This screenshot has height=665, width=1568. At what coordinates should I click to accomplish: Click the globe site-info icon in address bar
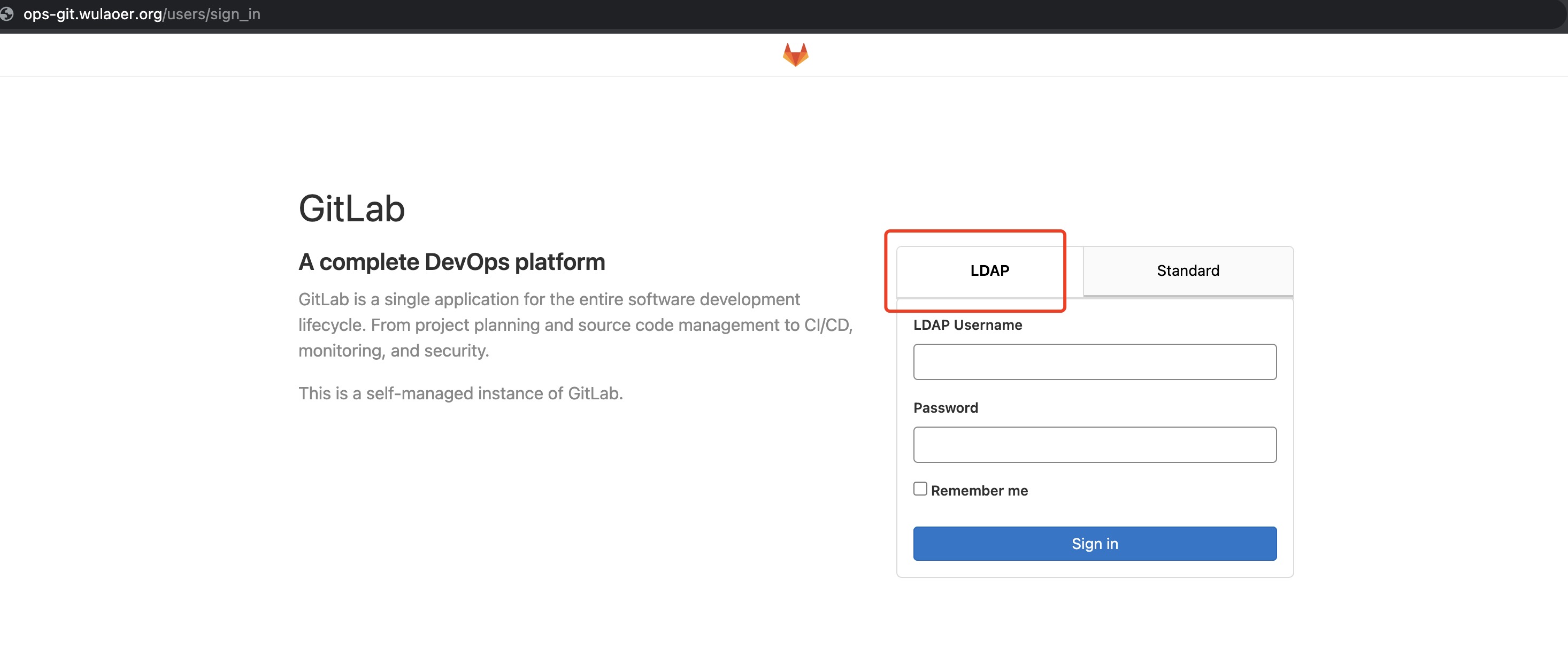[x=7, y=14]
